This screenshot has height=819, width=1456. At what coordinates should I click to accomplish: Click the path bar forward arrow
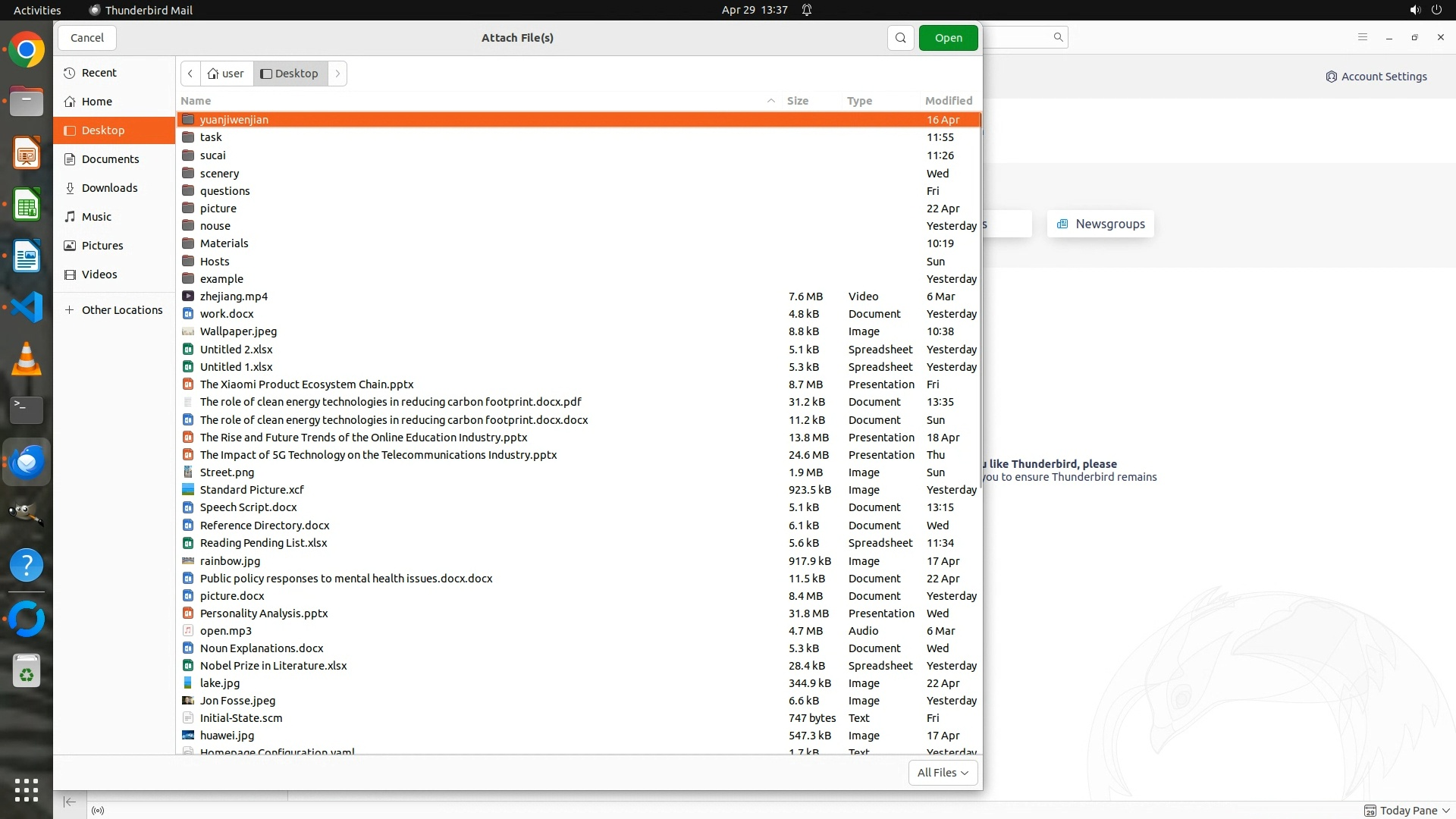pyautogui.click(x=337, y=74)
